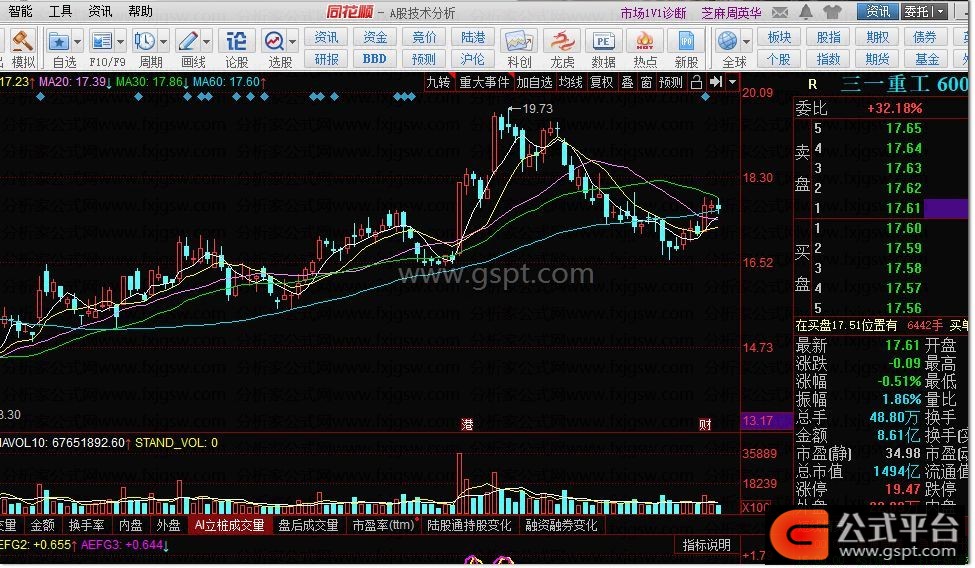
Task: Open the 帮助 menu
Action: [141, 11]
